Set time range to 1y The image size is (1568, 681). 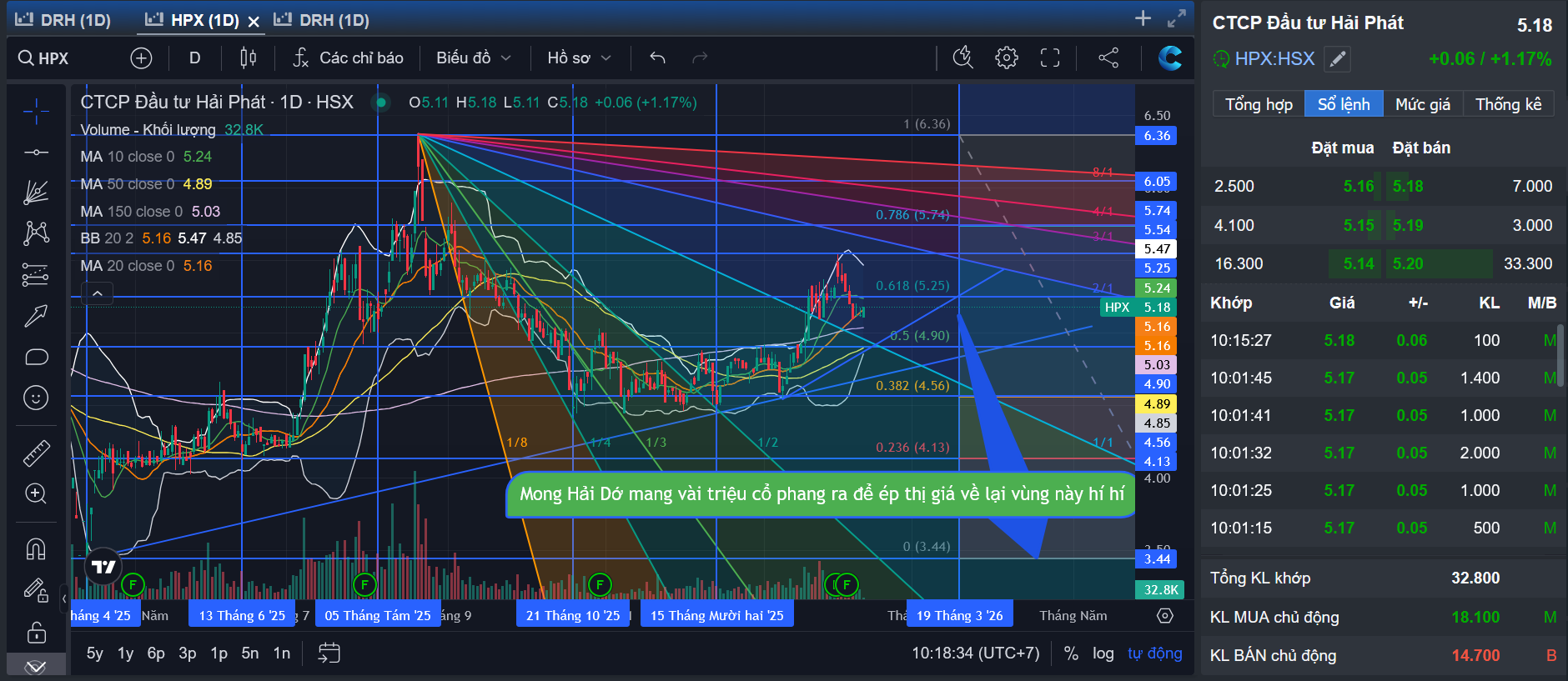pyautogui.click(x=126, y=653)
